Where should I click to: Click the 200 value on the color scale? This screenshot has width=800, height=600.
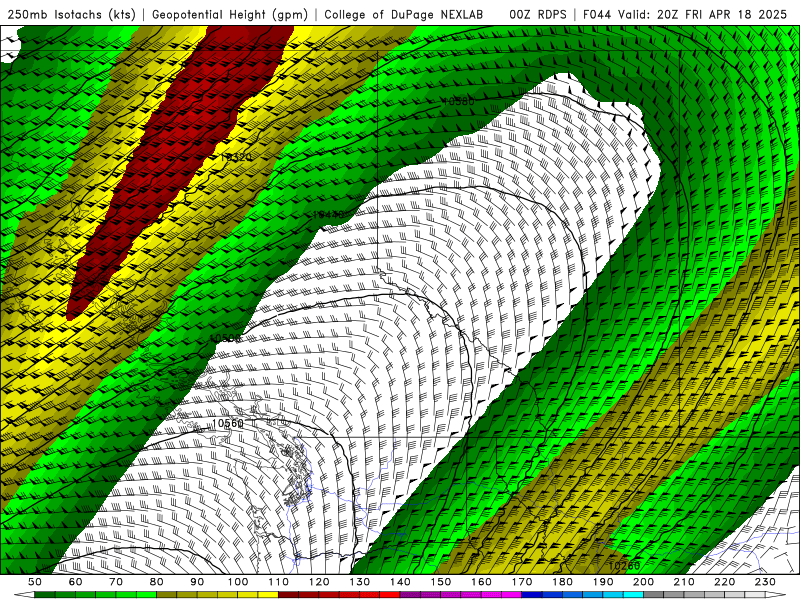coord(644,582)
